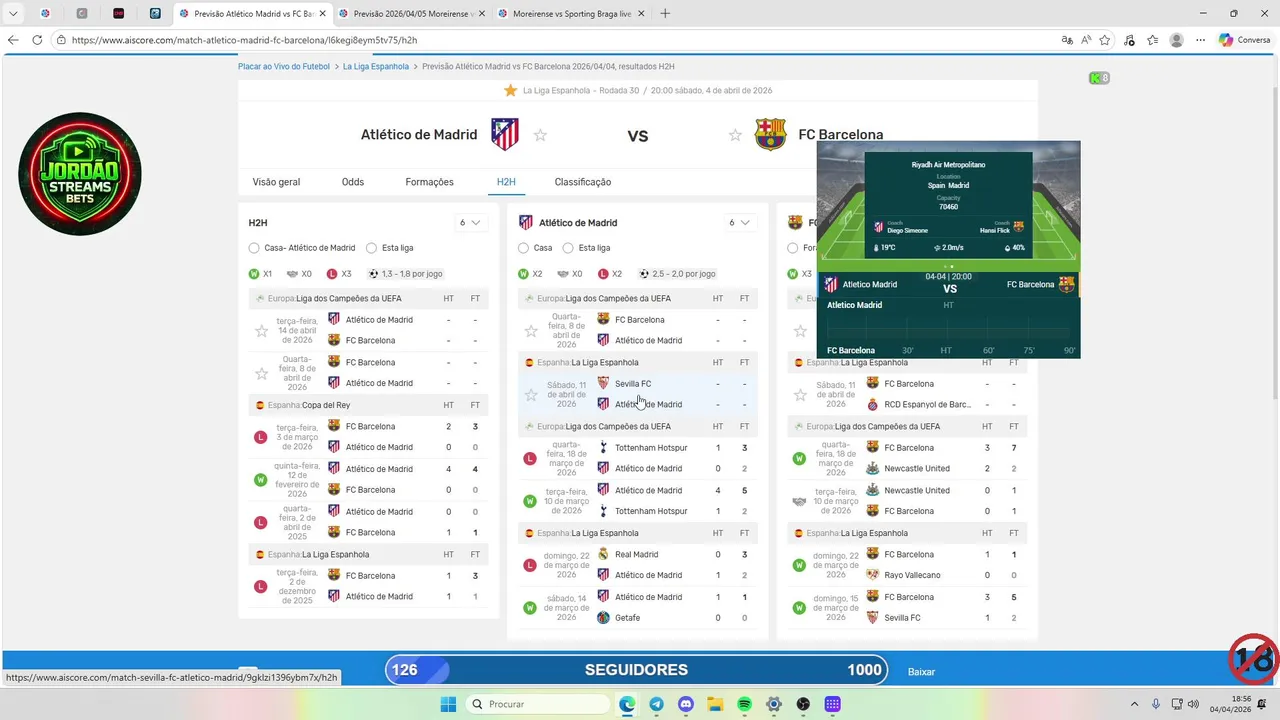Open the Classificação tab
Viewport: 1280px width, 720px height.
[x=583, y=182]
